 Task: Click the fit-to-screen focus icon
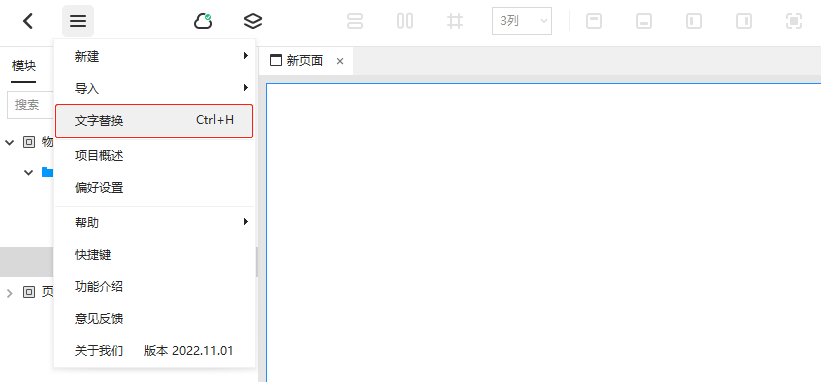[x=794, y=21]
